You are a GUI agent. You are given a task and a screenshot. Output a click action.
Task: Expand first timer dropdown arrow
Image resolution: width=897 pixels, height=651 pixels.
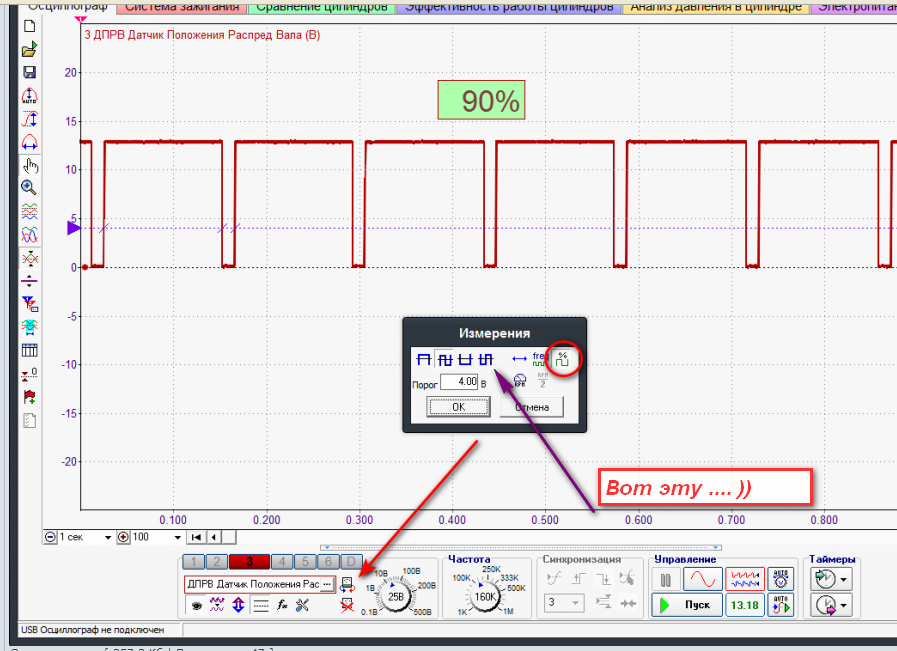point(844,579)
